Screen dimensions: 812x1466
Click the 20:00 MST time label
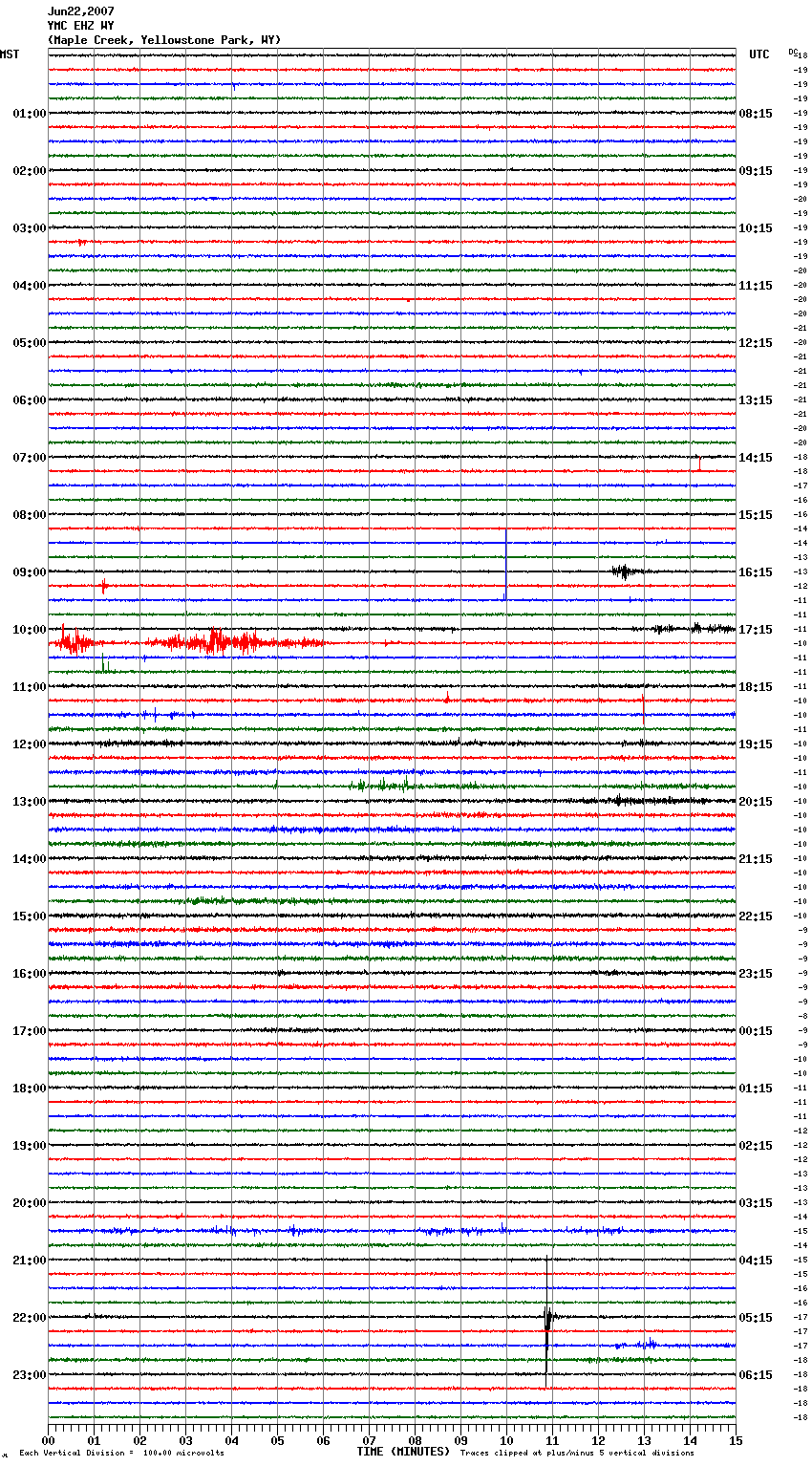pos(30,1203)
